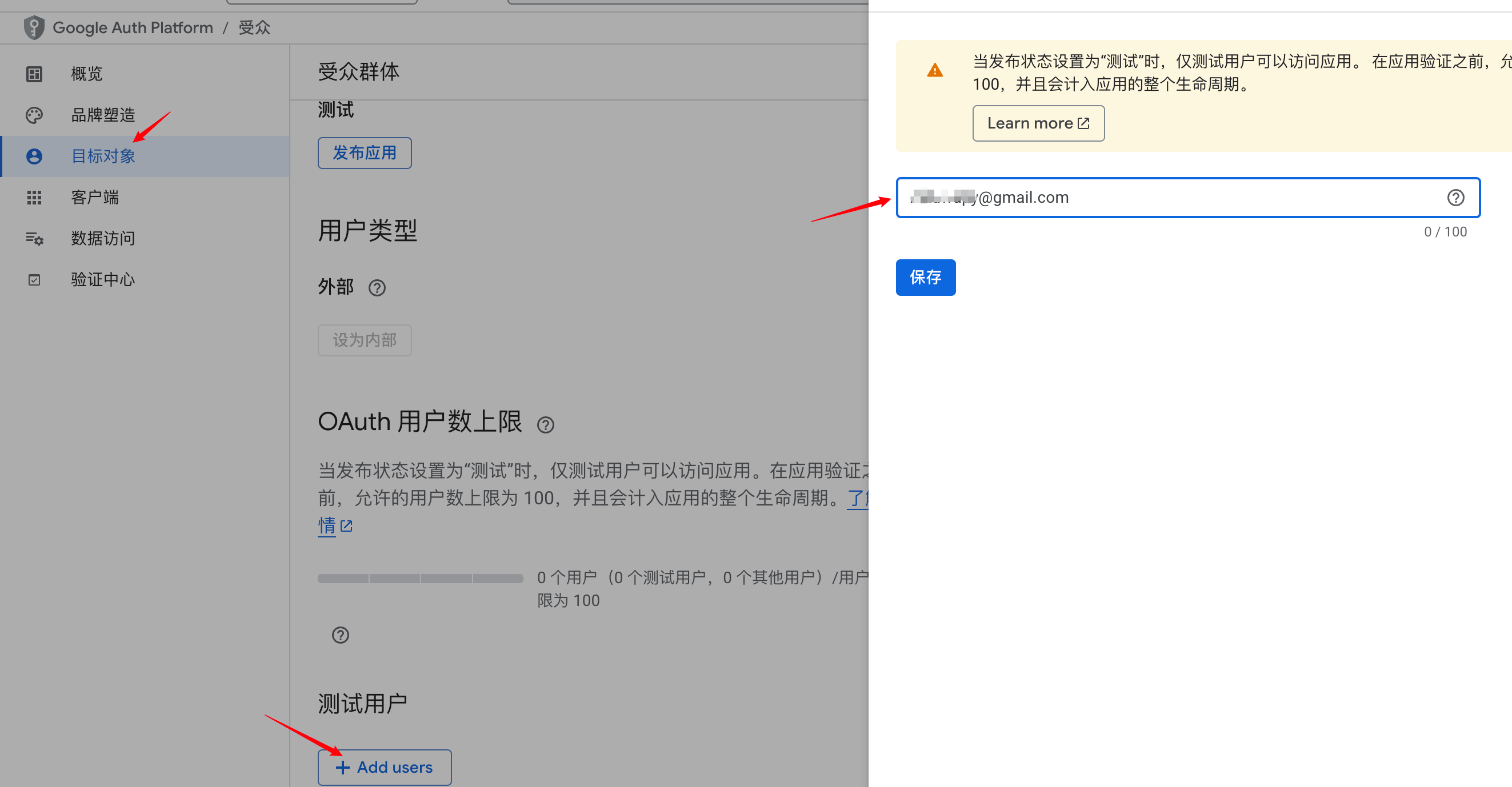Click the 目标对象 person icon
The image size is (1512, 787).
34,156
